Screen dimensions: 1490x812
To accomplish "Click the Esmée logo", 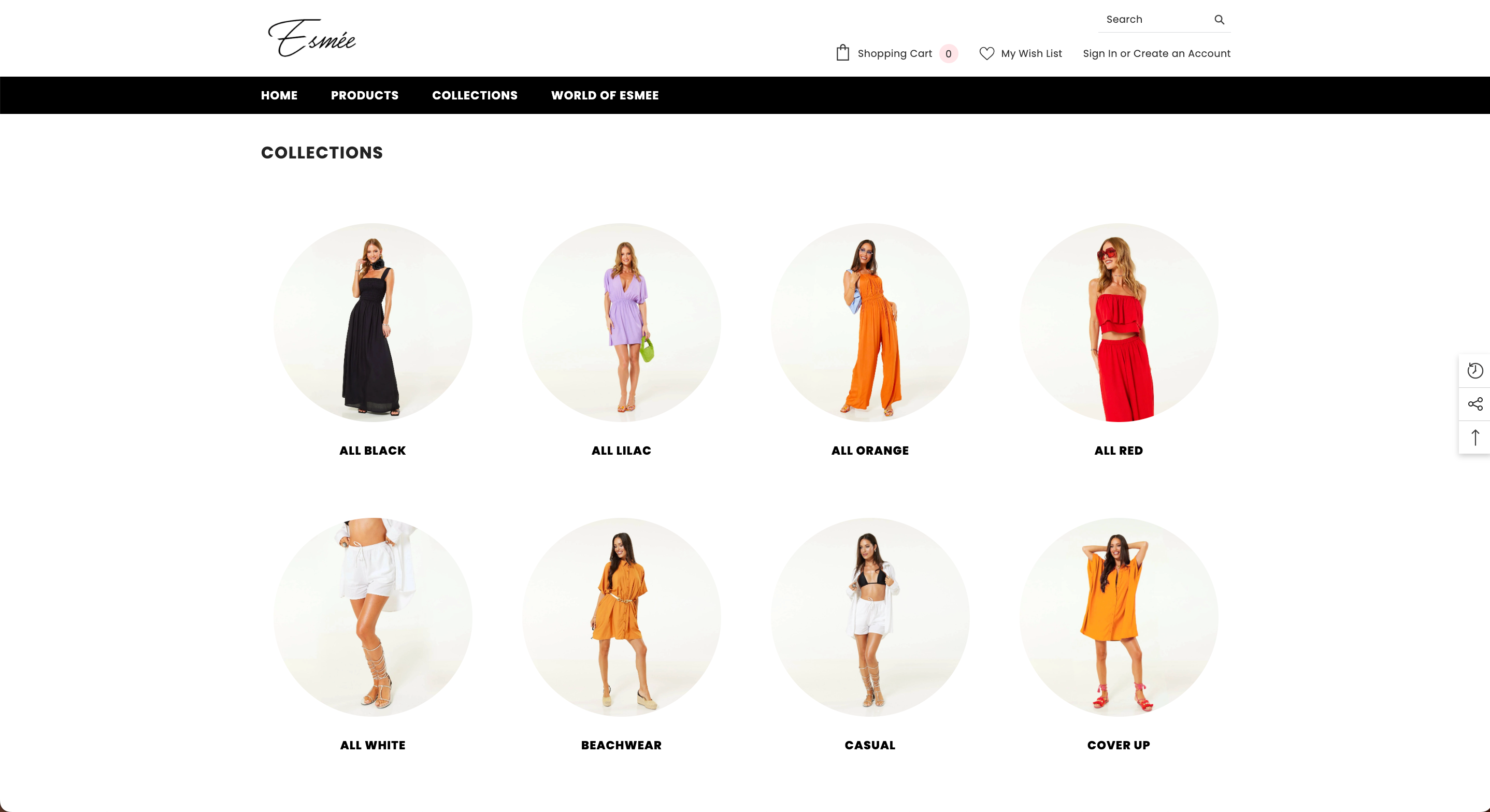I will (x=312, y=38).
